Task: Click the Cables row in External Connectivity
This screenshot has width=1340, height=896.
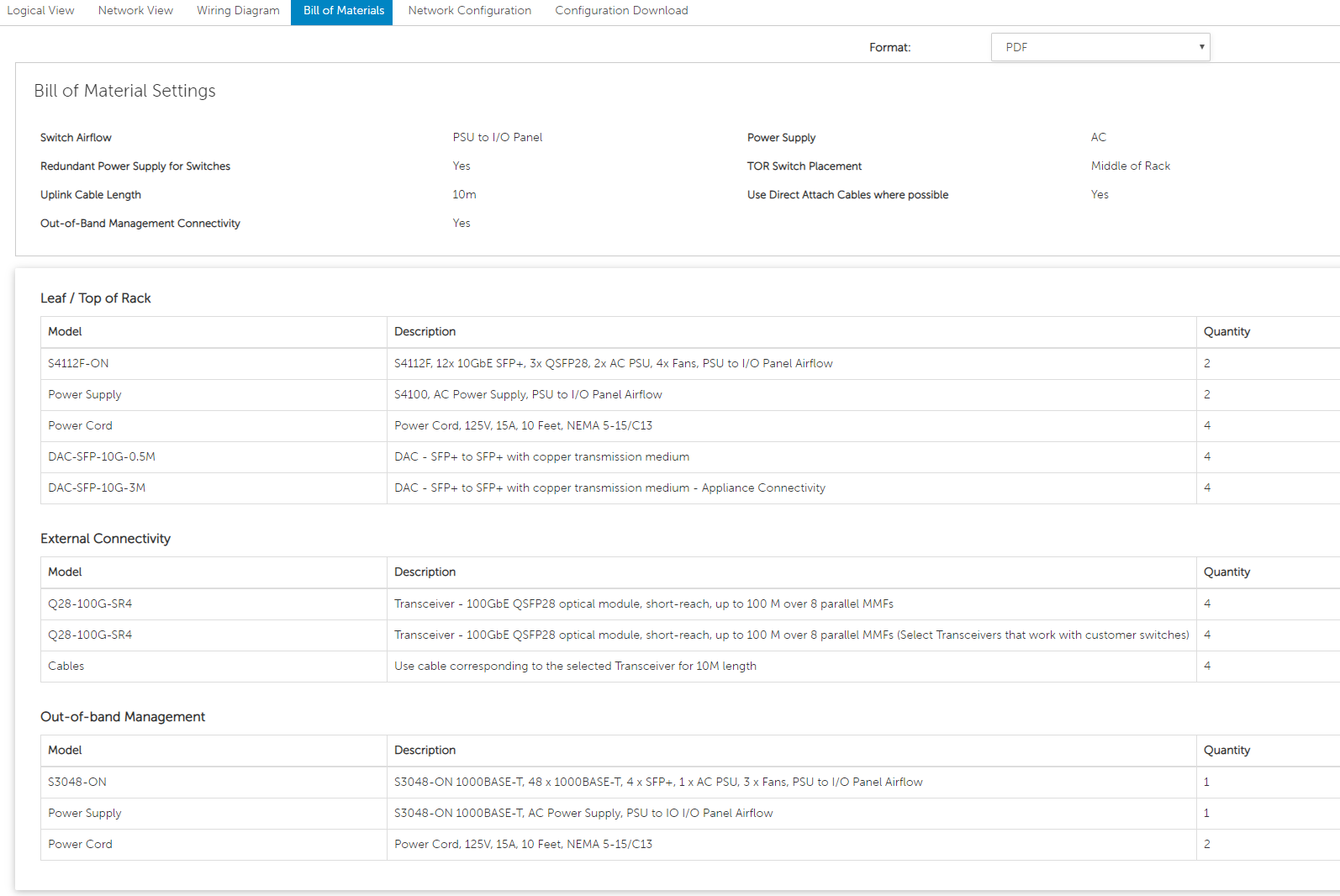Action: pos(66,666)
